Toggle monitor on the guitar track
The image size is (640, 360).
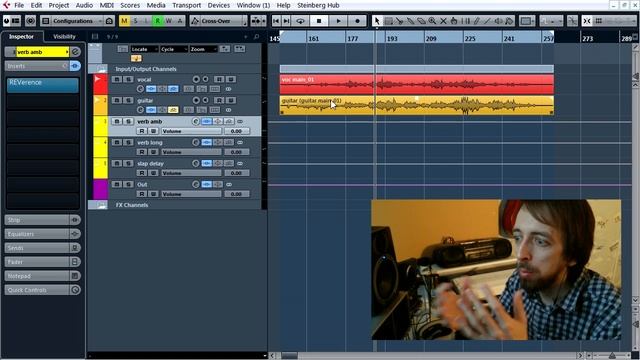point(205,100)
